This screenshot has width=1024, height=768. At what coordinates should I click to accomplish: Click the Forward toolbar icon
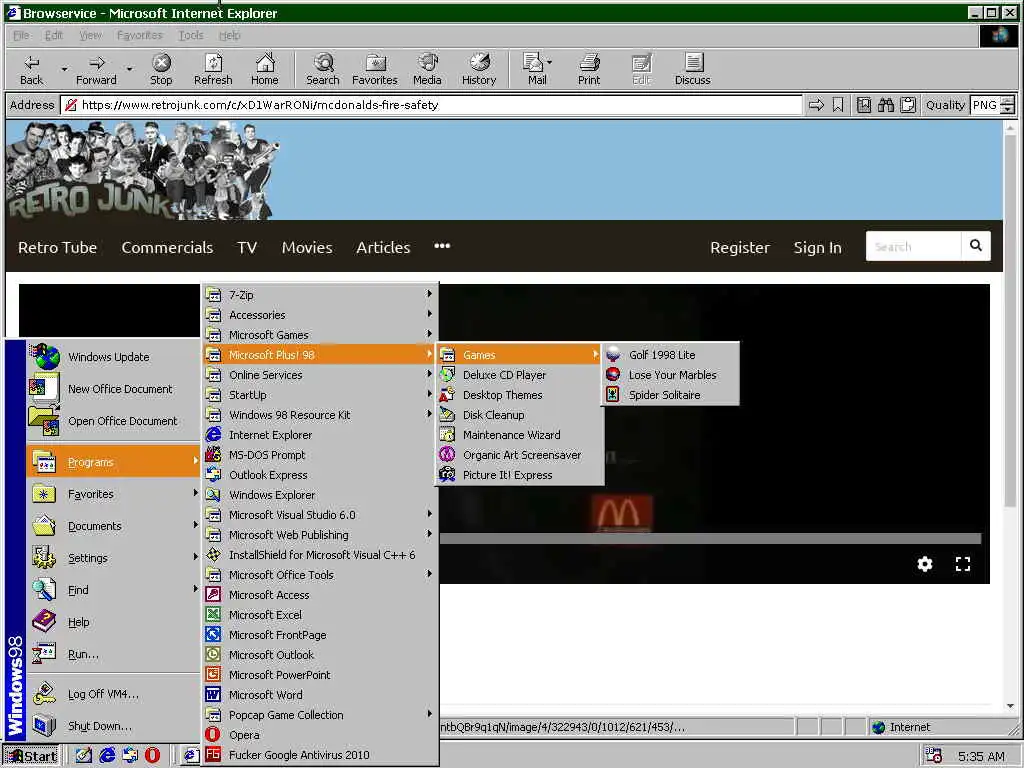click(x=96, y=69)
